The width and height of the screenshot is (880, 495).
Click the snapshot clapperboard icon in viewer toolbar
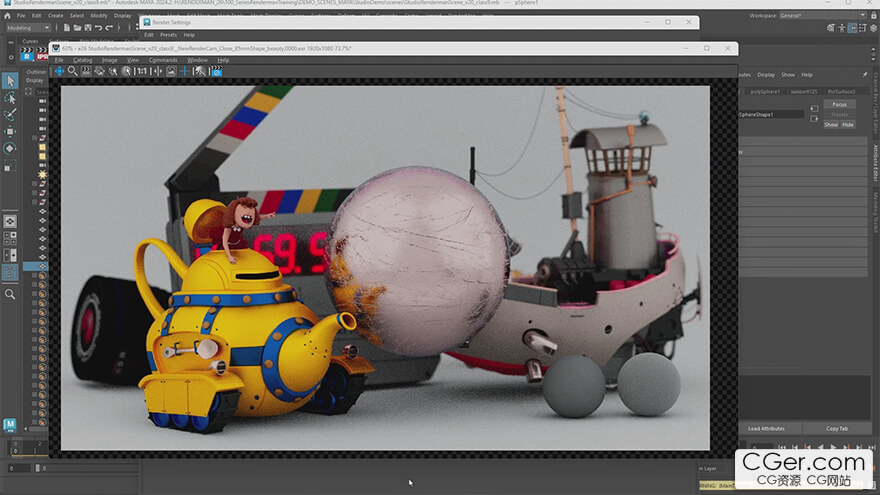coord(216,71)
